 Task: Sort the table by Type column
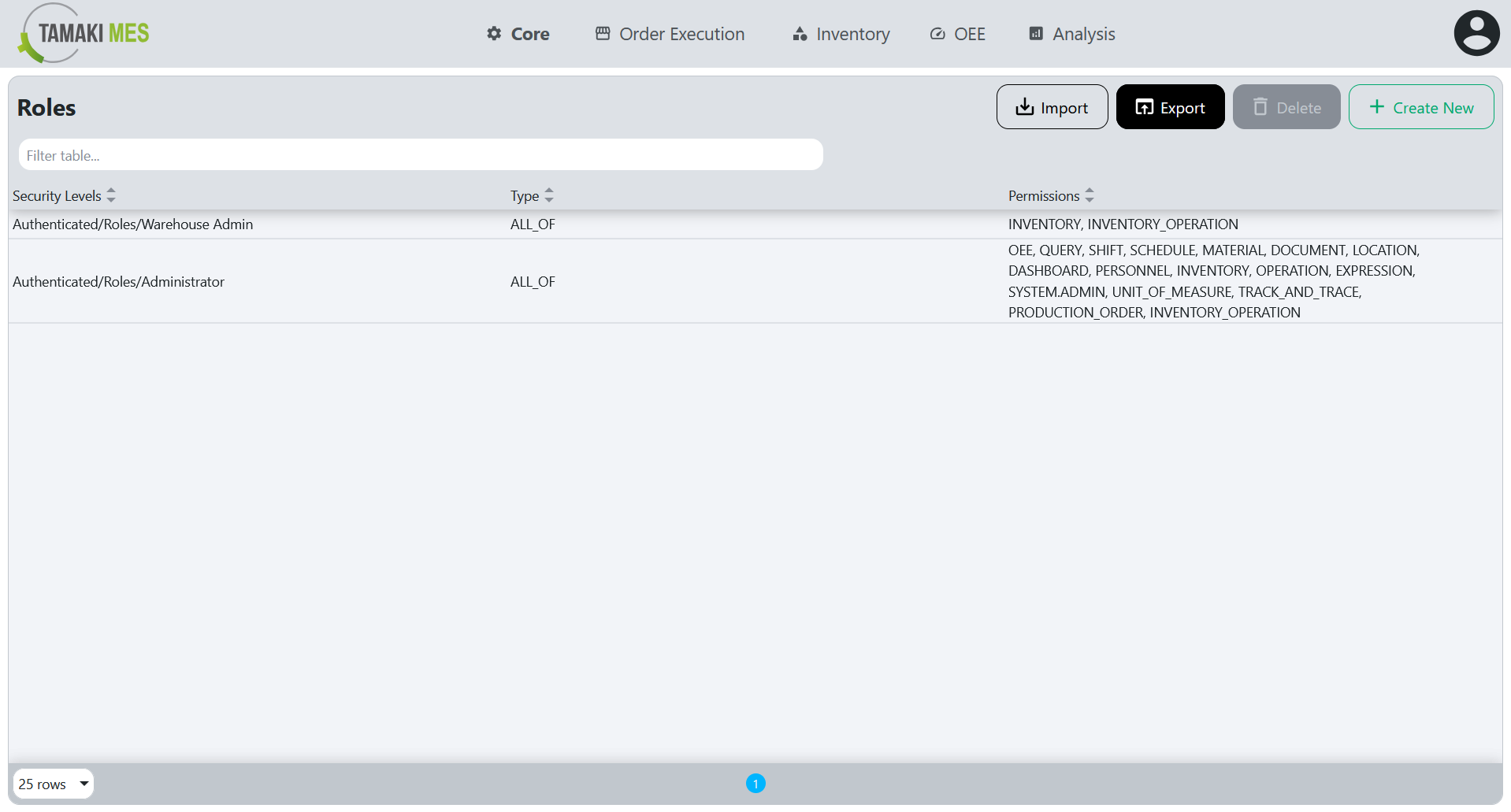(x=548, y=195)
